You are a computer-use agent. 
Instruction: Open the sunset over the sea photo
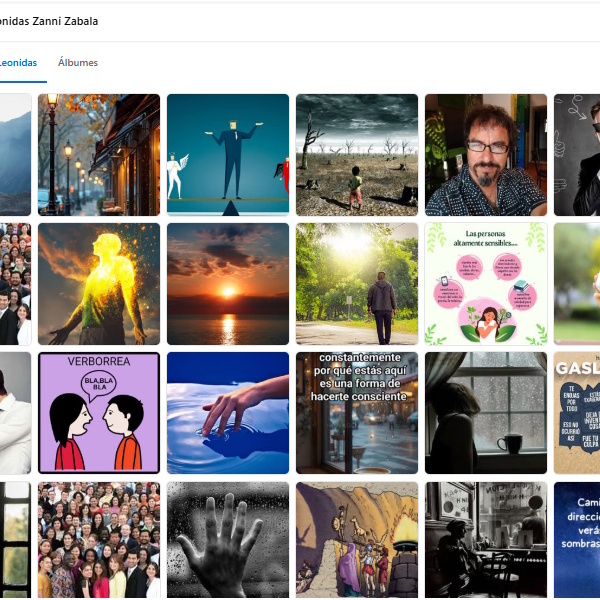click(228, 284)
